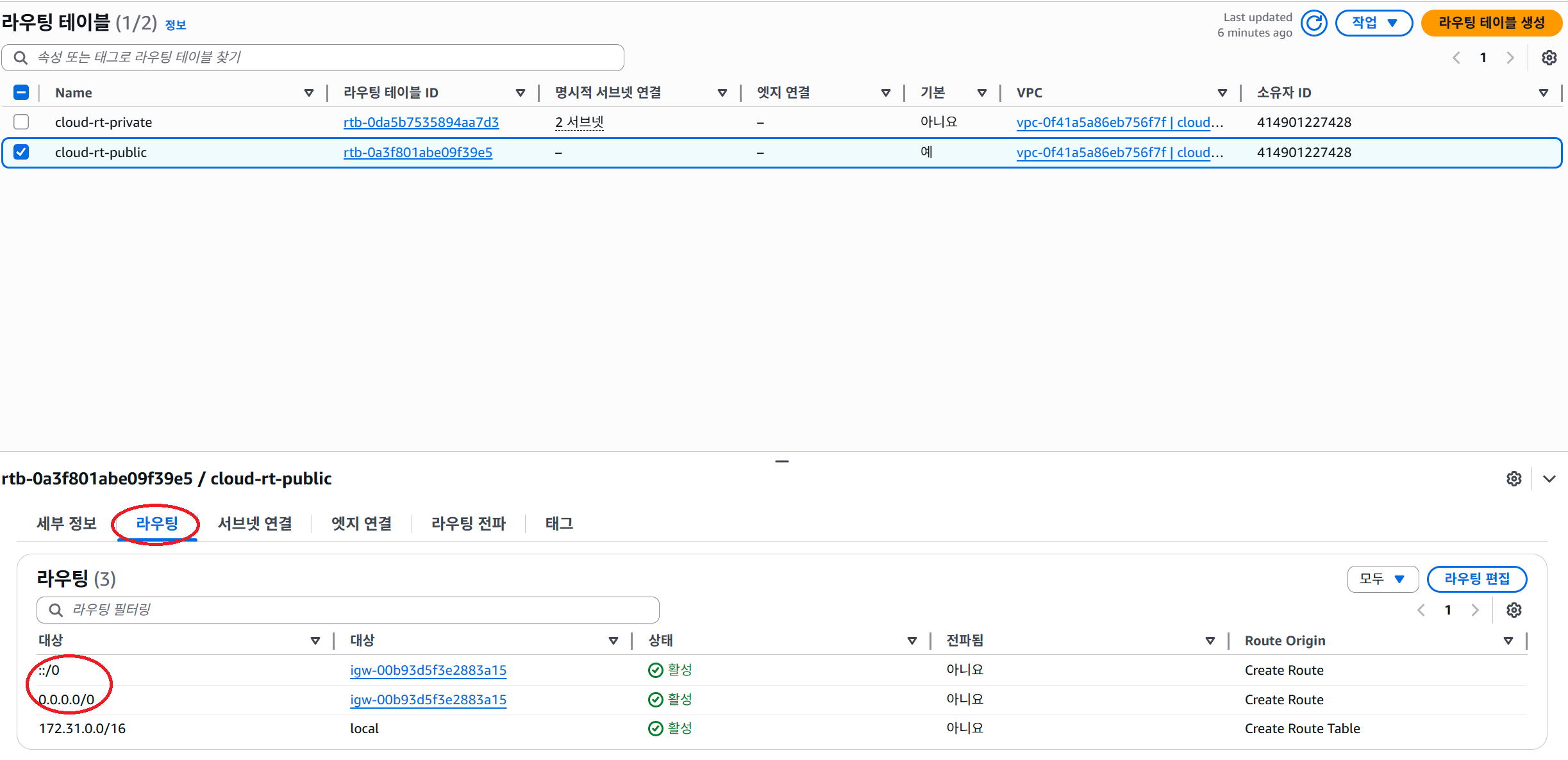Open top table preferences gear icon
The image size is (1568, 760).
(1549, 58)
